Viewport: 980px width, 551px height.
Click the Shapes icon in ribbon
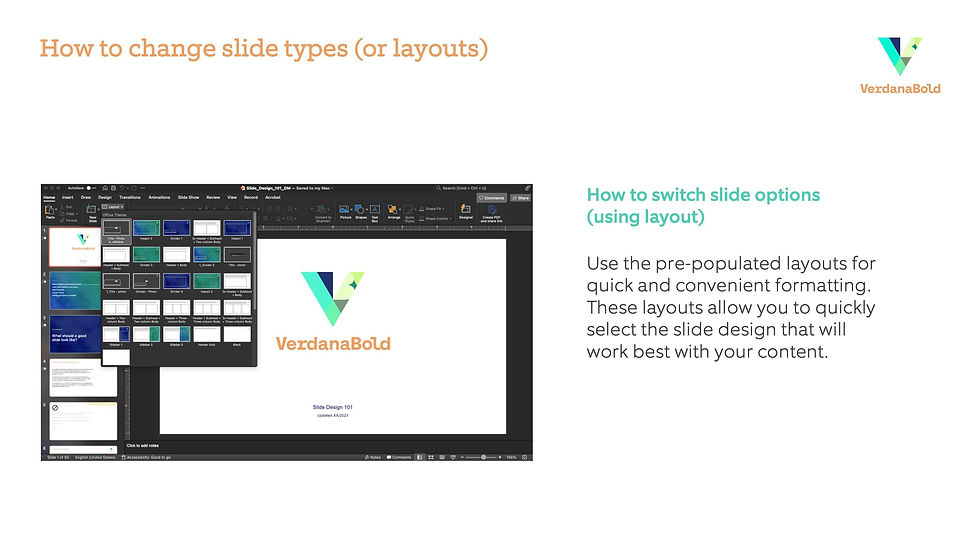click(x=359, y=209)
